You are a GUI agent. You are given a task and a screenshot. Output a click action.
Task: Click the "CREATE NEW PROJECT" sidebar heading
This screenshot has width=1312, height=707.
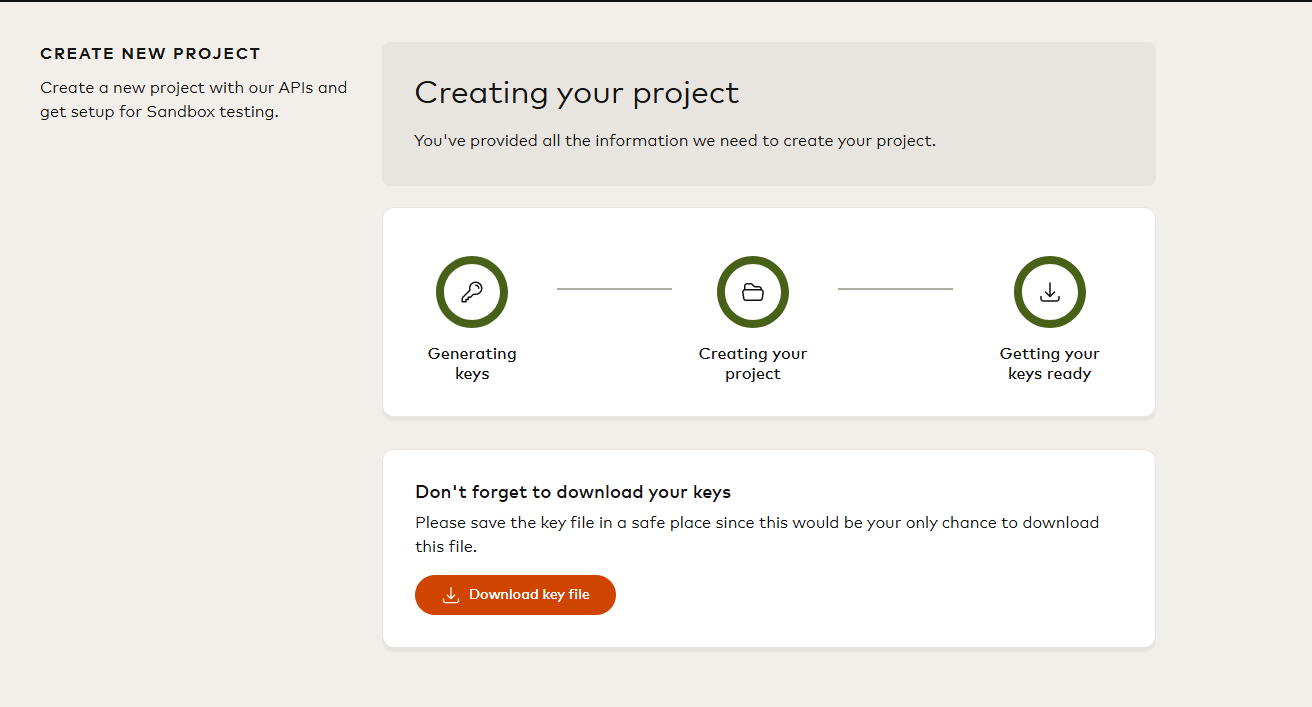click(x=150, y=54)
